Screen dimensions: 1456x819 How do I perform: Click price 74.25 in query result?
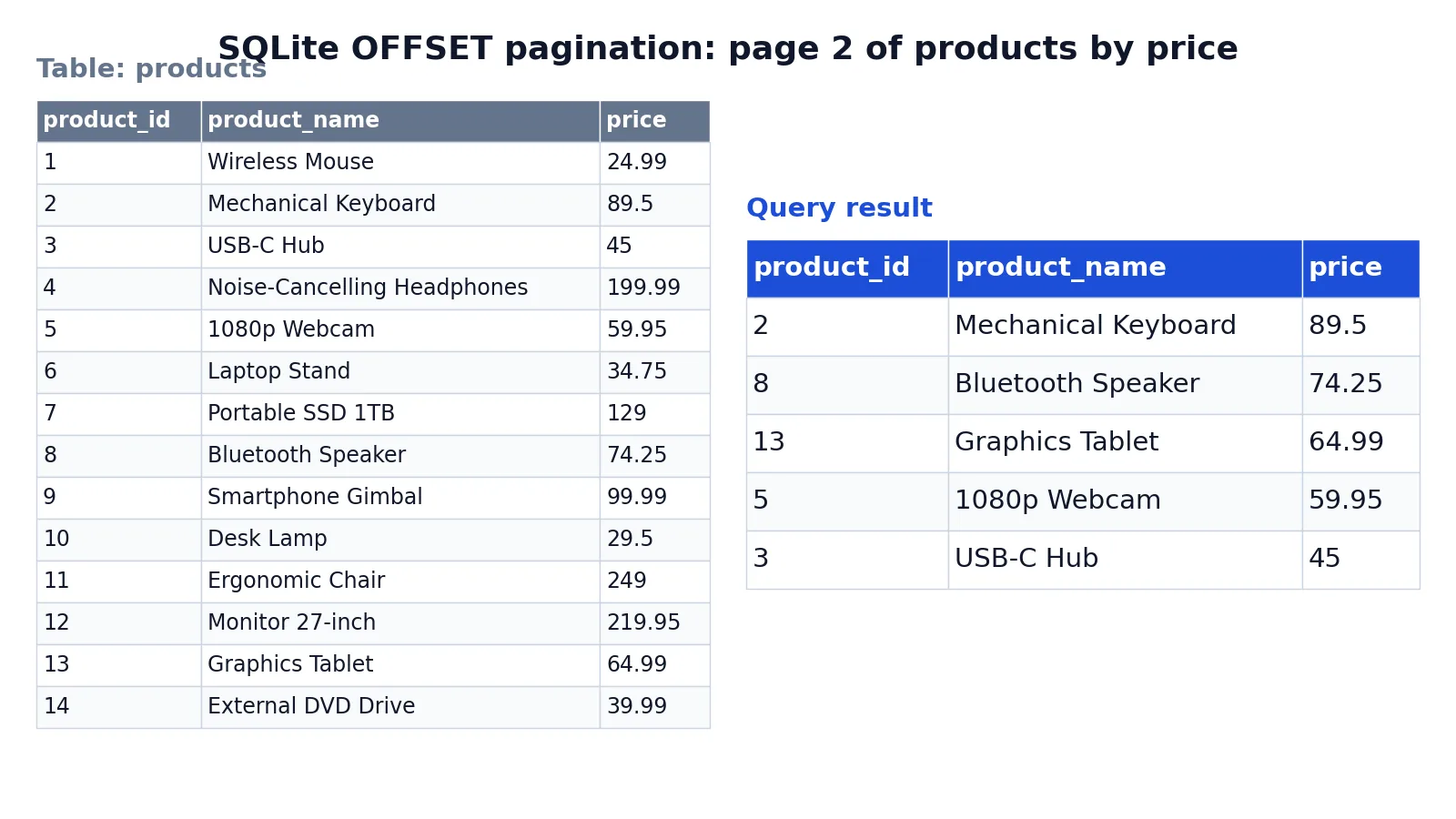(1360, 385)
